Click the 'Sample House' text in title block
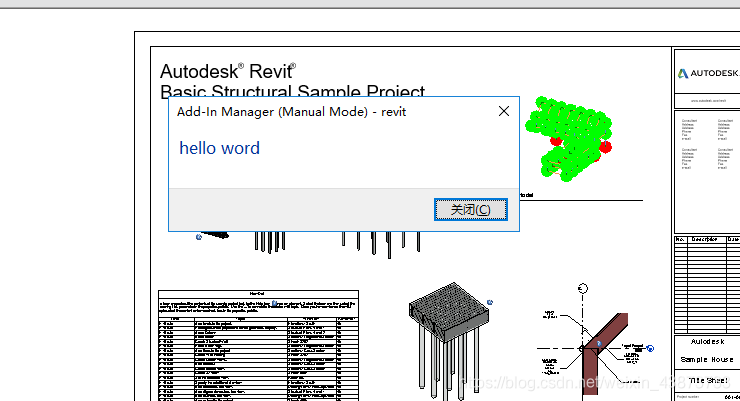The height and width of the screenshot is (401, 740). point(706,359)
